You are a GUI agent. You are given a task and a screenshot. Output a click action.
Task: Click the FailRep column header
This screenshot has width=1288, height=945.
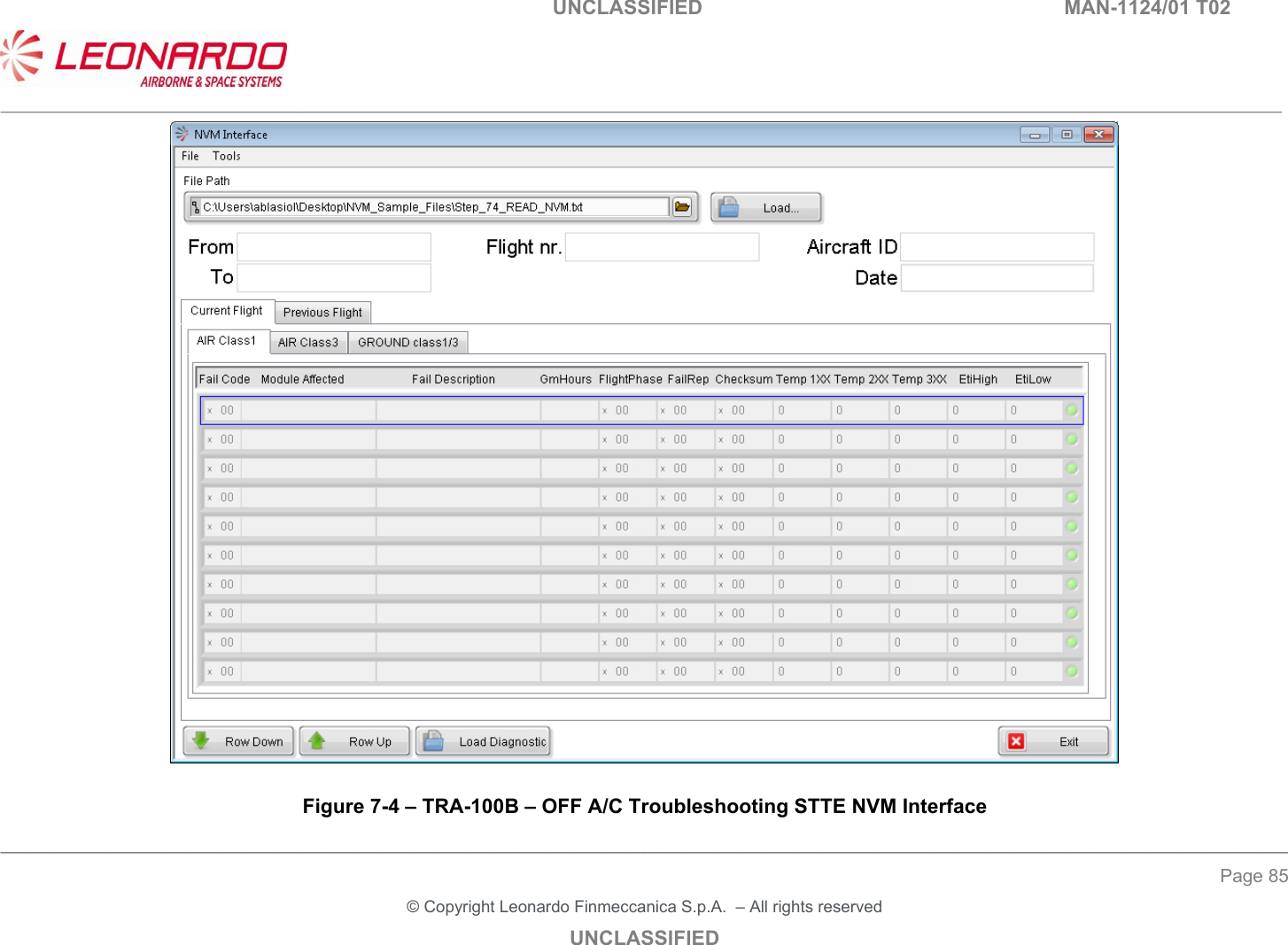click(688, 379)
